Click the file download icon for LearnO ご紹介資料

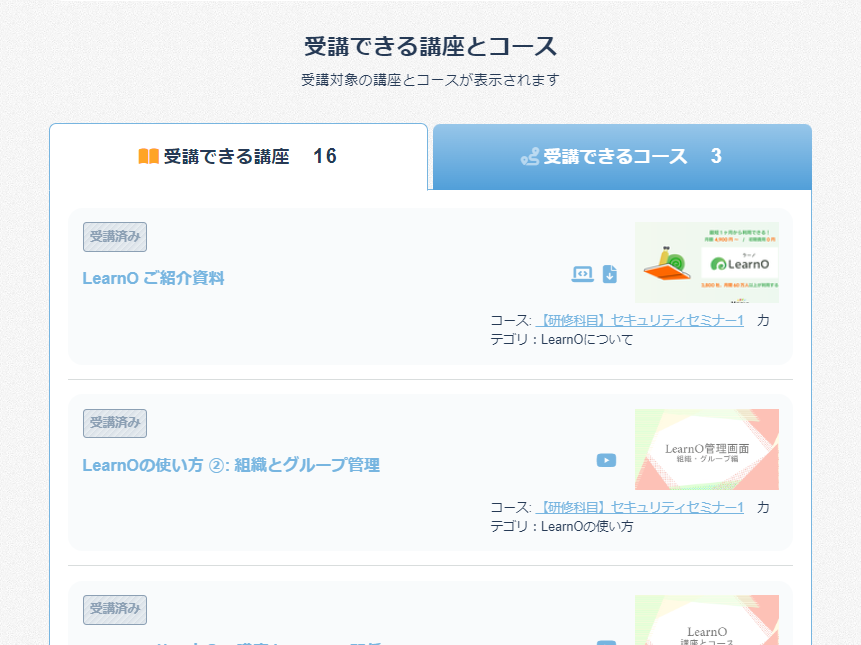pyautogui.click(x=610, y=274)
